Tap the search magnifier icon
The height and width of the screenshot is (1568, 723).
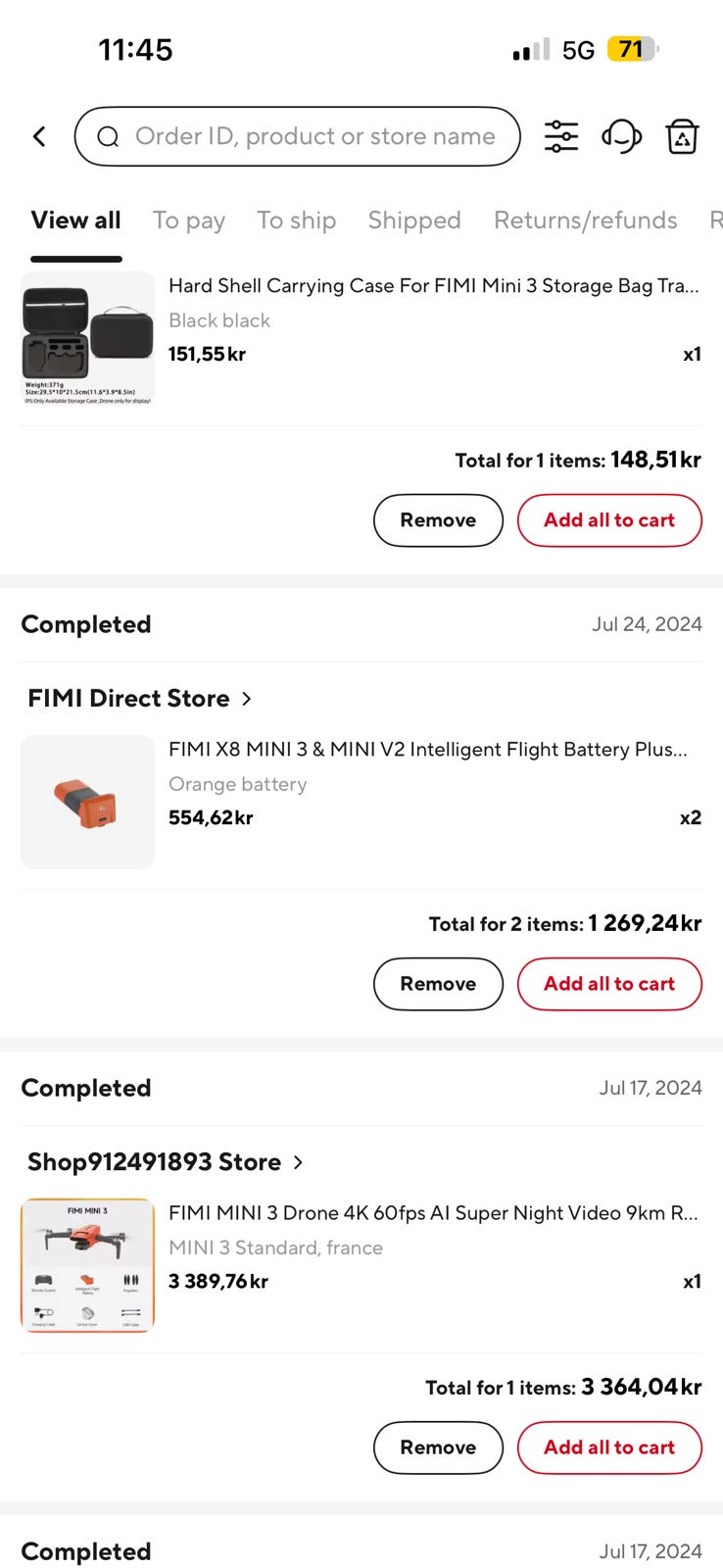click(108, 137)
